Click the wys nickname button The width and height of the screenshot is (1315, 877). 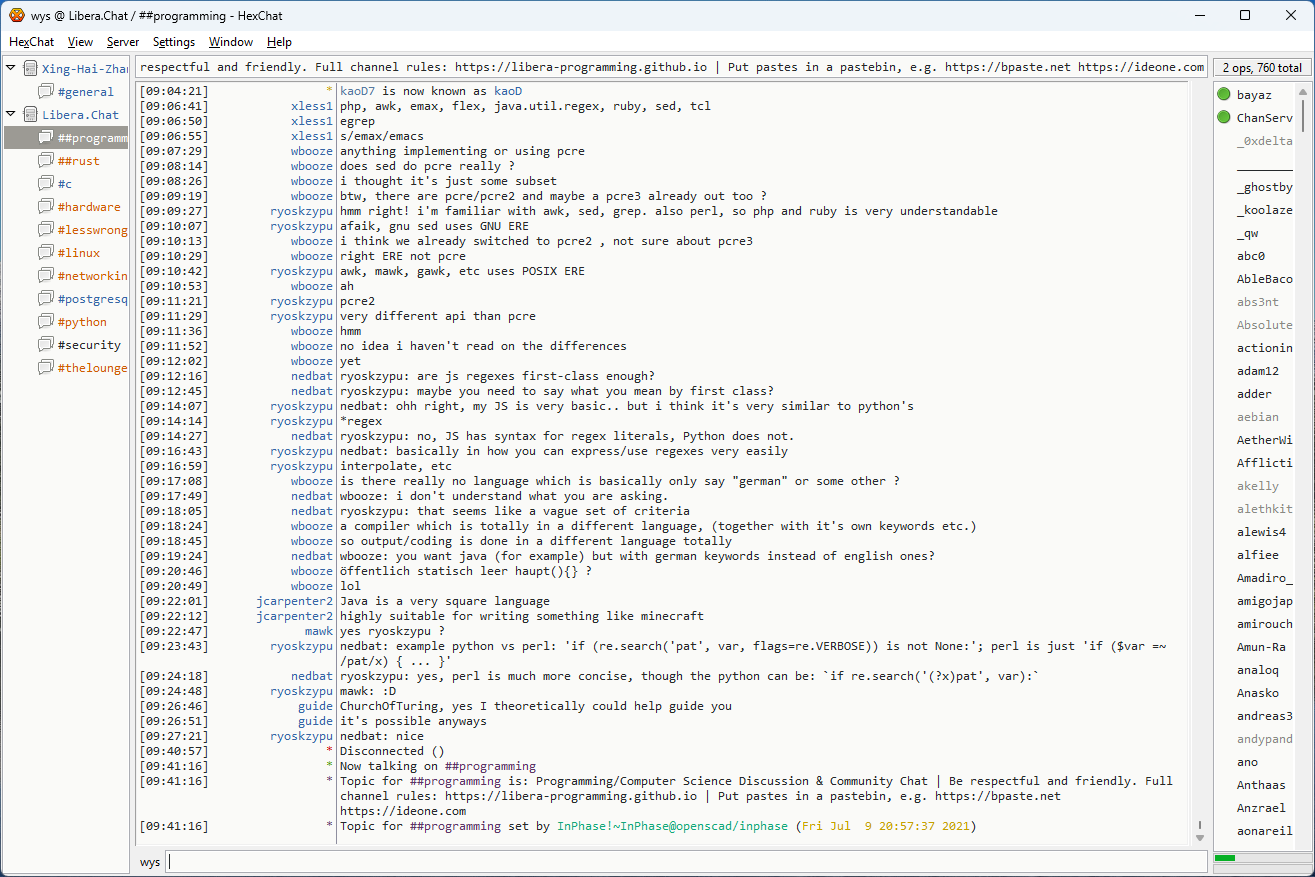pos(150,862)
